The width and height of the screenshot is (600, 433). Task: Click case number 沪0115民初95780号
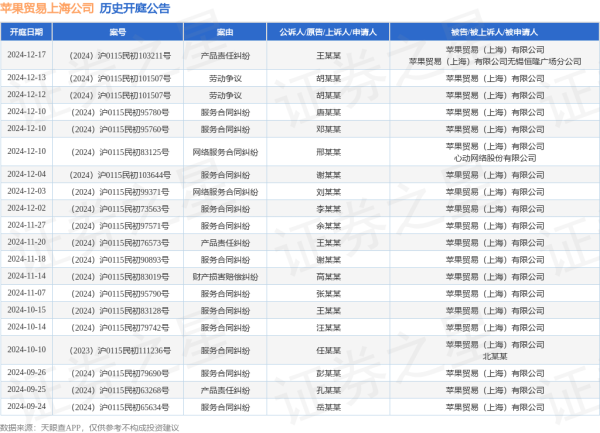tap(120, 112)
